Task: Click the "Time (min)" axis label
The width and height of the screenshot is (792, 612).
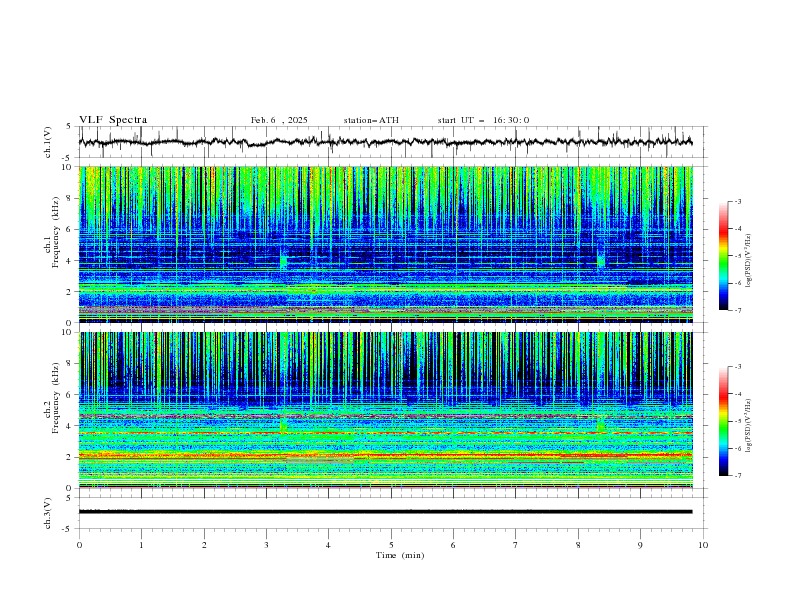Action: tap(400, 555)
